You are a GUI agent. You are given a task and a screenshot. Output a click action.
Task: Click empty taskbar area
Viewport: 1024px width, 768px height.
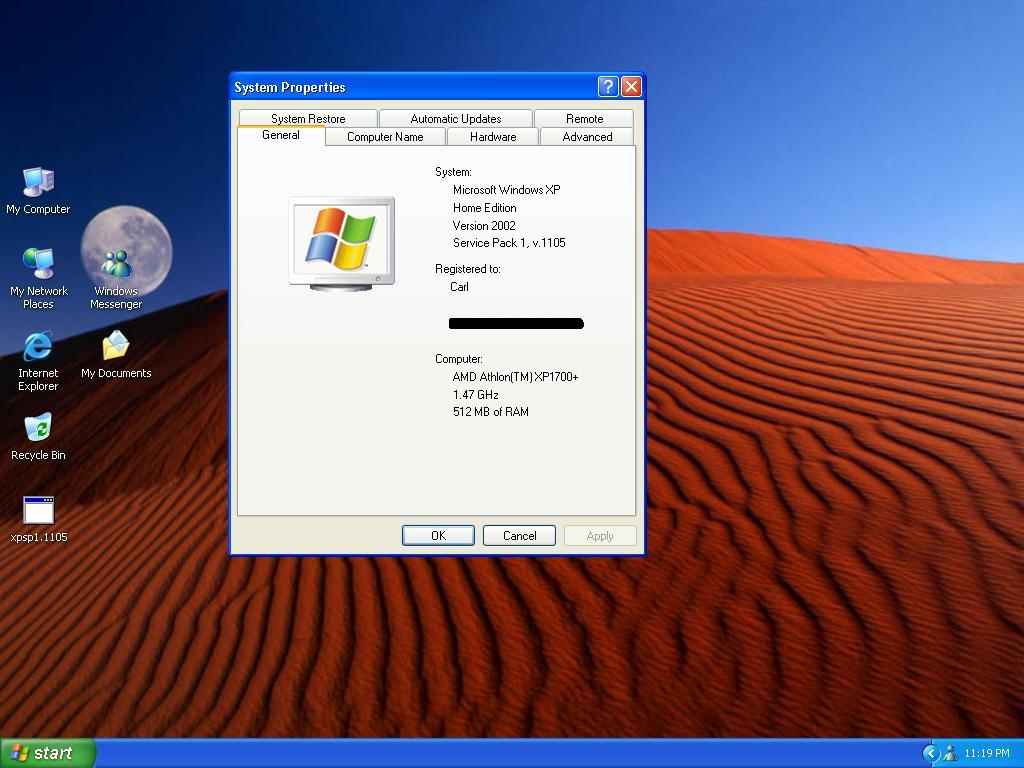(x=509, y=753)
